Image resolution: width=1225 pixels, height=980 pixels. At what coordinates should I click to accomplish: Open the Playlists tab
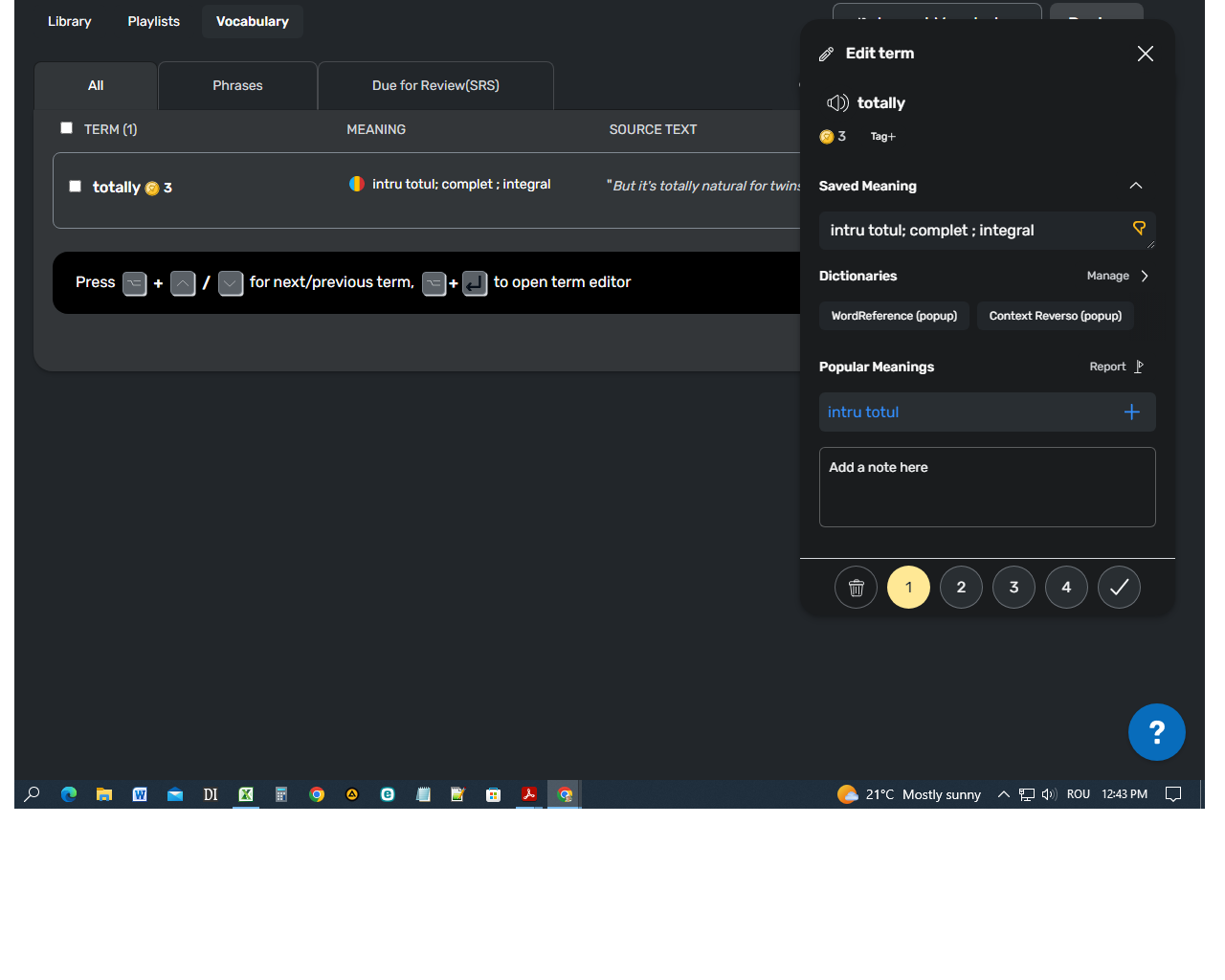tap(154, 21)
